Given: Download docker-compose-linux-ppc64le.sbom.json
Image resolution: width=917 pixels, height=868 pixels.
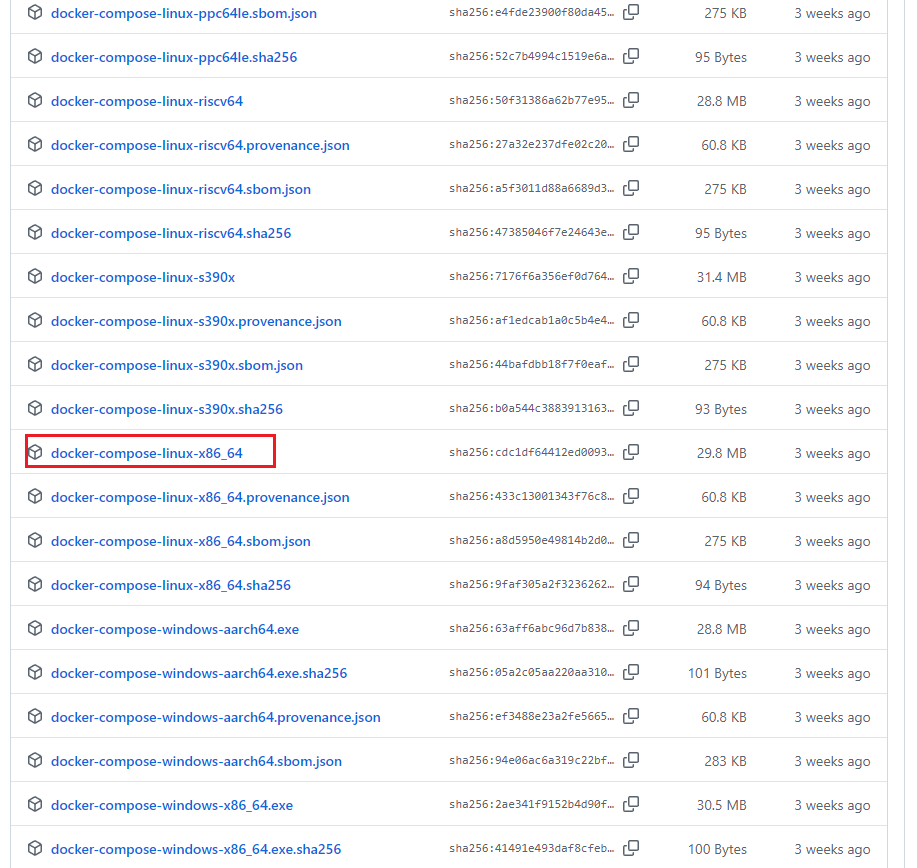Looking at the screenshot, I should (x=184, y=13).
